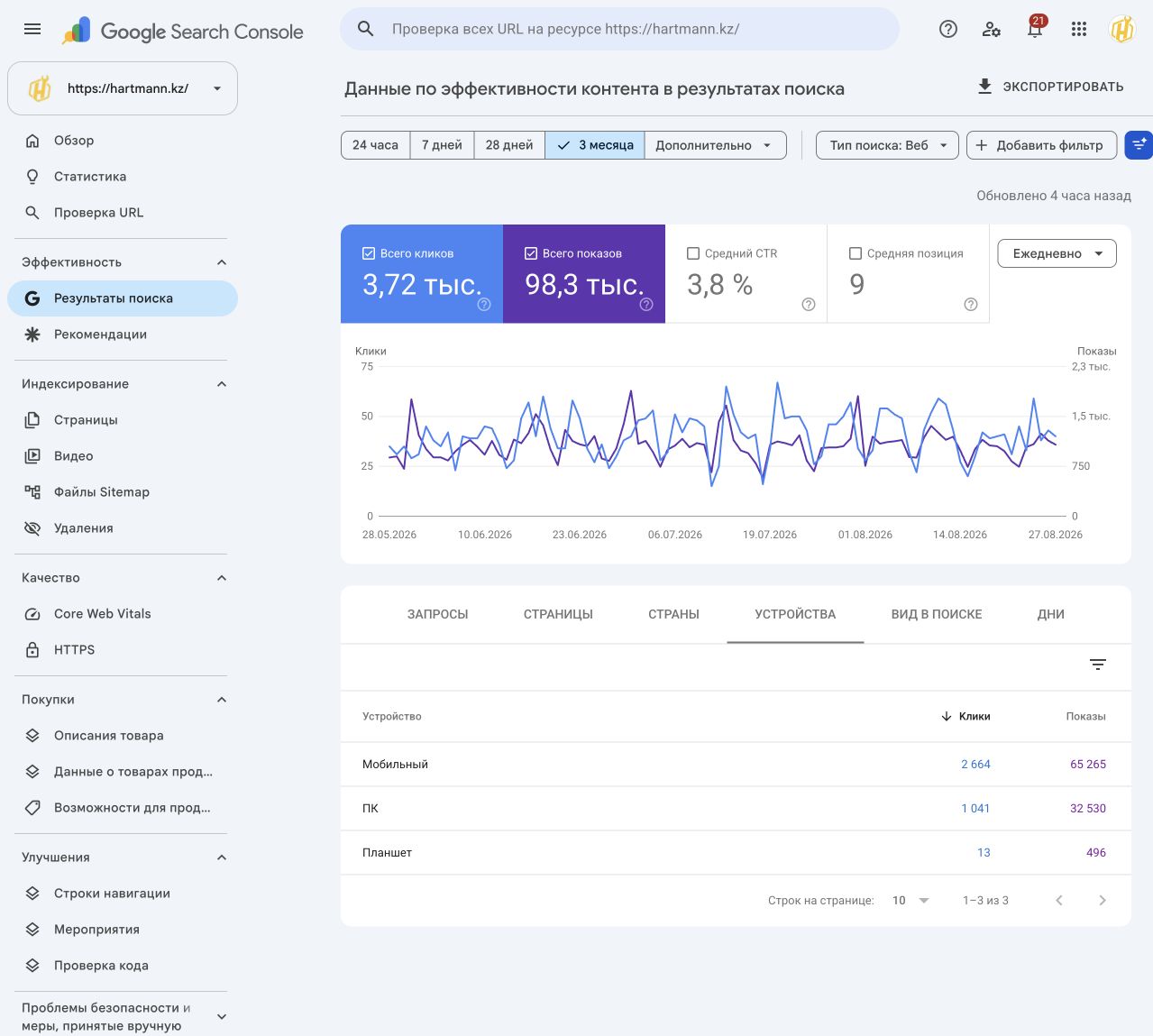Screen dimensions: 1153x1036
Task: Click the HTTPS lock icon in sidebar
Action: tap(32, 650)
